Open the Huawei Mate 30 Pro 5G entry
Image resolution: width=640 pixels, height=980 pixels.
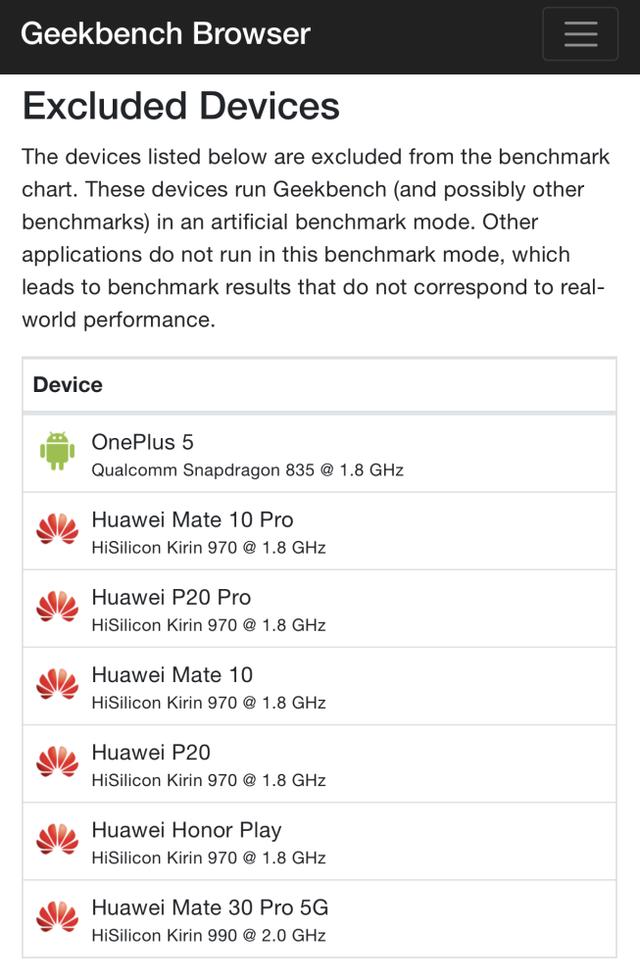210,908
